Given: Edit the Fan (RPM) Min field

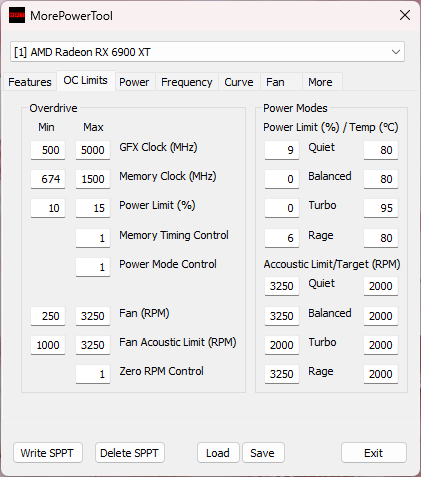Looking at the screenshot, I should (x=48, y=316).
